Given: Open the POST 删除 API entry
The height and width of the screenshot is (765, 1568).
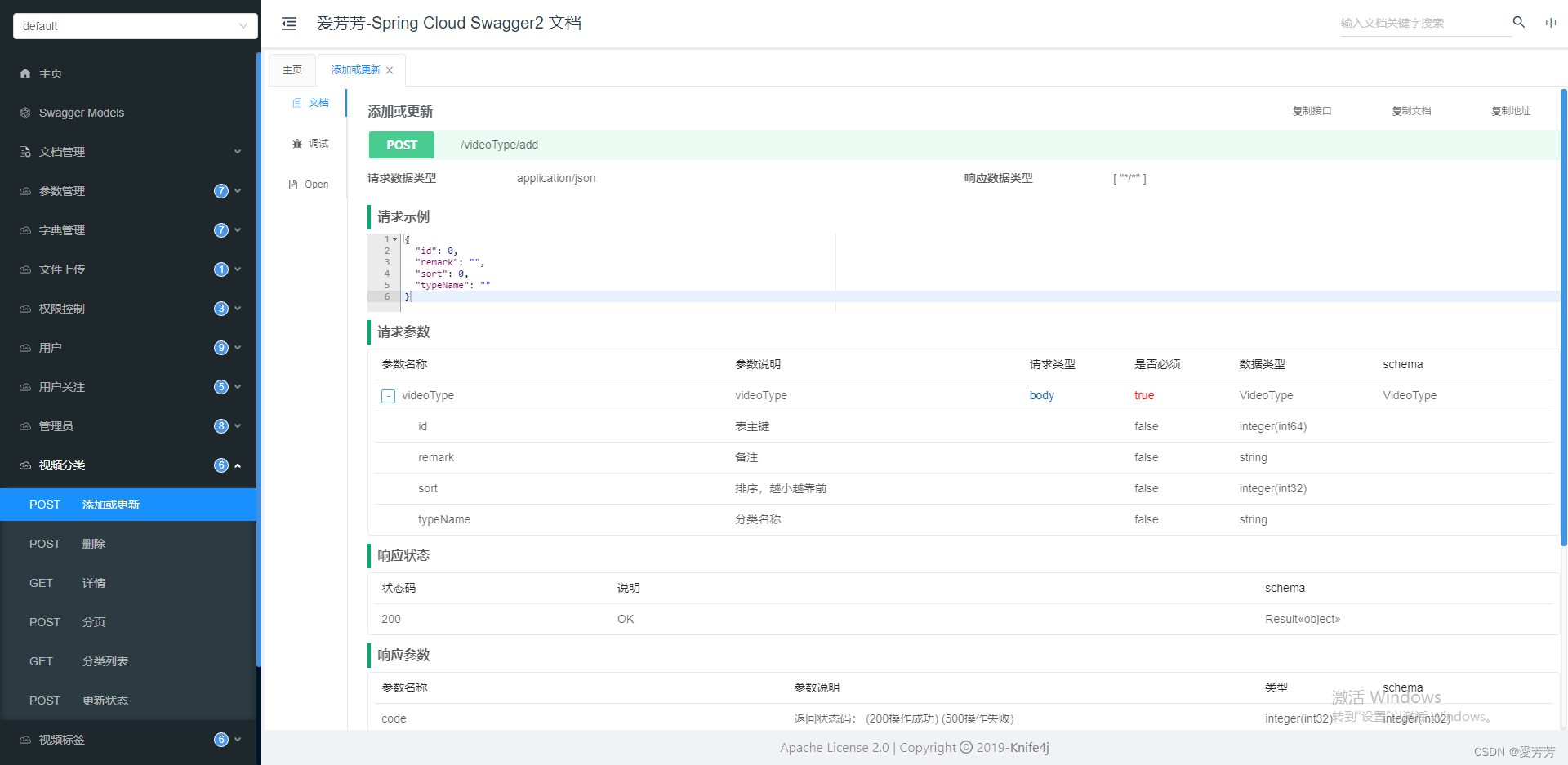Looking at the screenshot, I should point(129,544).
